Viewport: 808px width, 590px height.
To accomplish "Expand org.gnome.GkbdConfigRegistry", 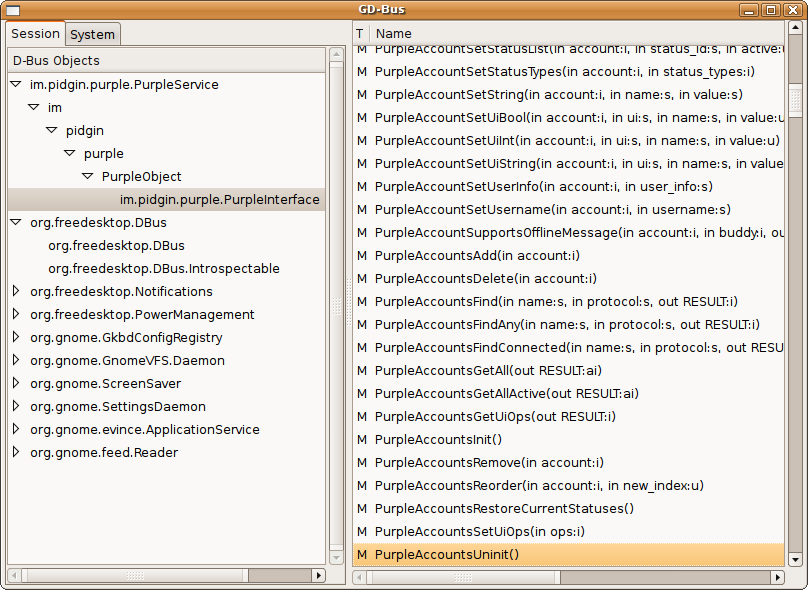I will 16,337.
